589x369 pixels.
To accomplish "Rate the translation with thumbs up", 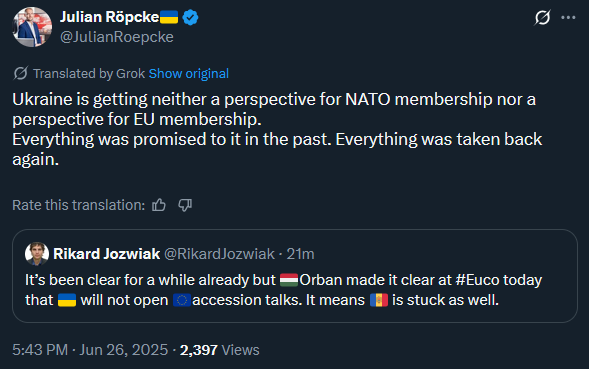I will 159,205.
